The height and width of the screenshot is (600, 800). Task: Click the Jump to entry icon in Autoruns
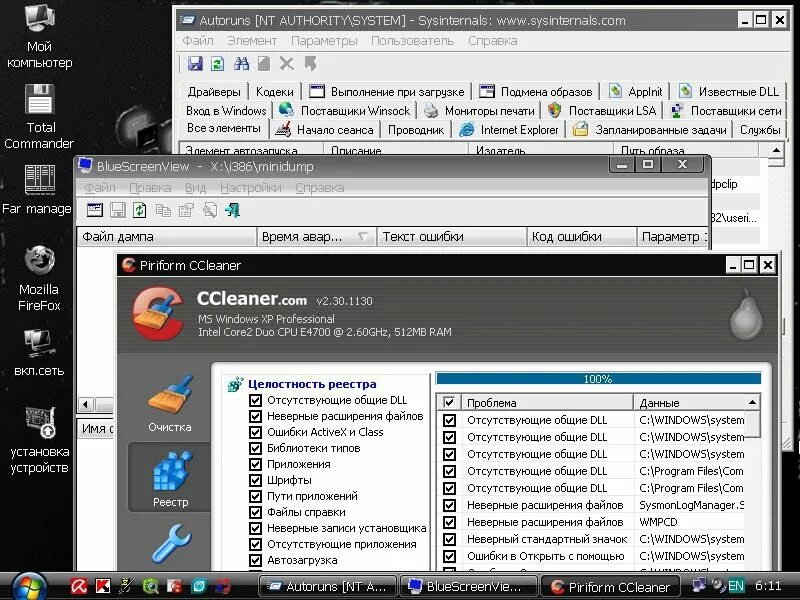click(310, 64)
